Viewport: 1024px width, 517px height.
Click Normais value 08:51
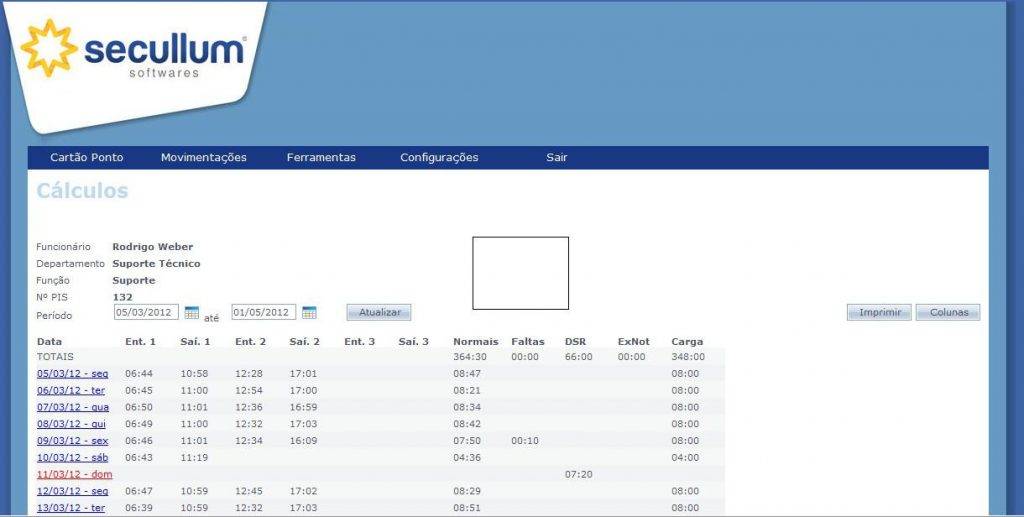pos(467,508)
